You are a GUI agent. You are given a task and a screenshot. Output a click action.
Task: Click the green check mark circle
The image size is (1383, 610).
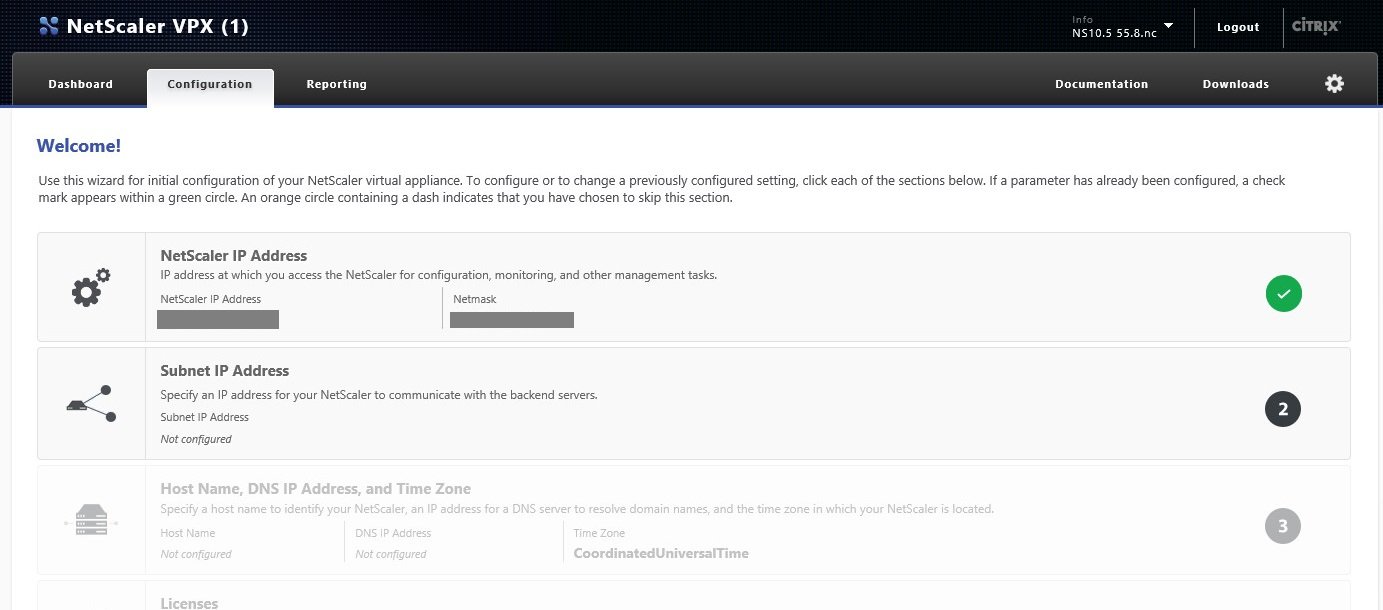(x=1283, y=294)
